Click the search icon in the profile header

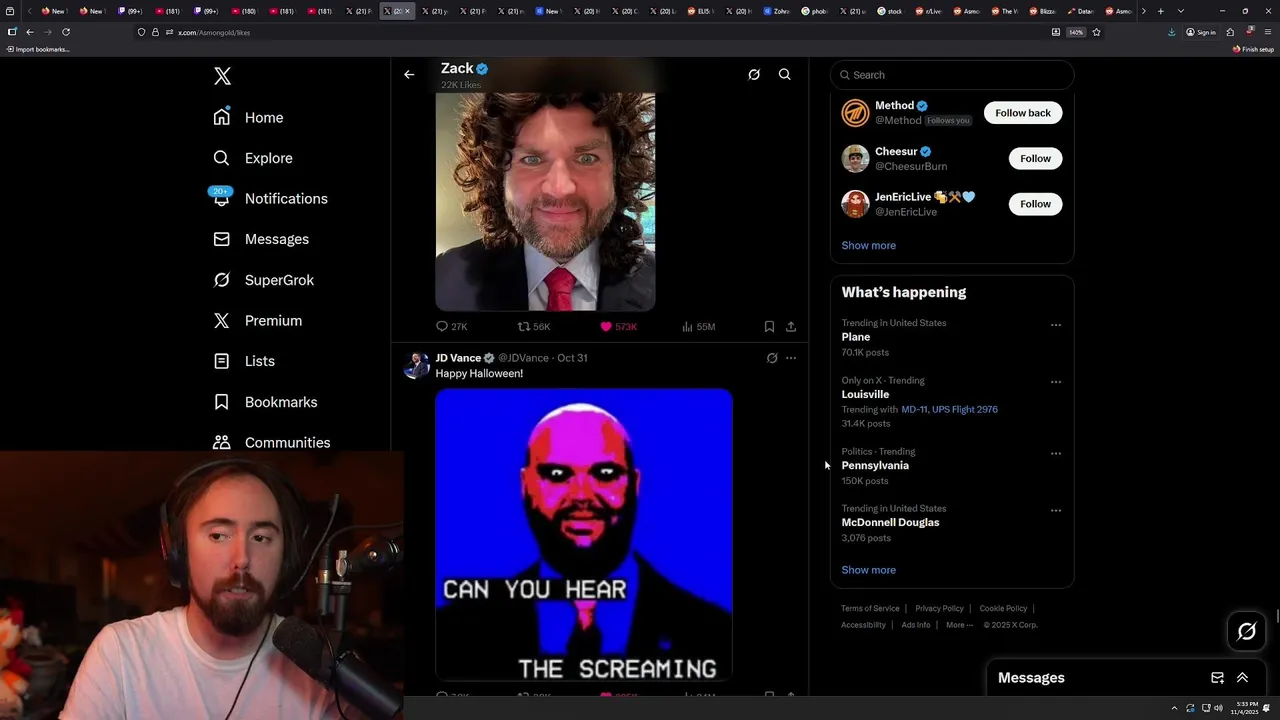[x=785, y=74]
